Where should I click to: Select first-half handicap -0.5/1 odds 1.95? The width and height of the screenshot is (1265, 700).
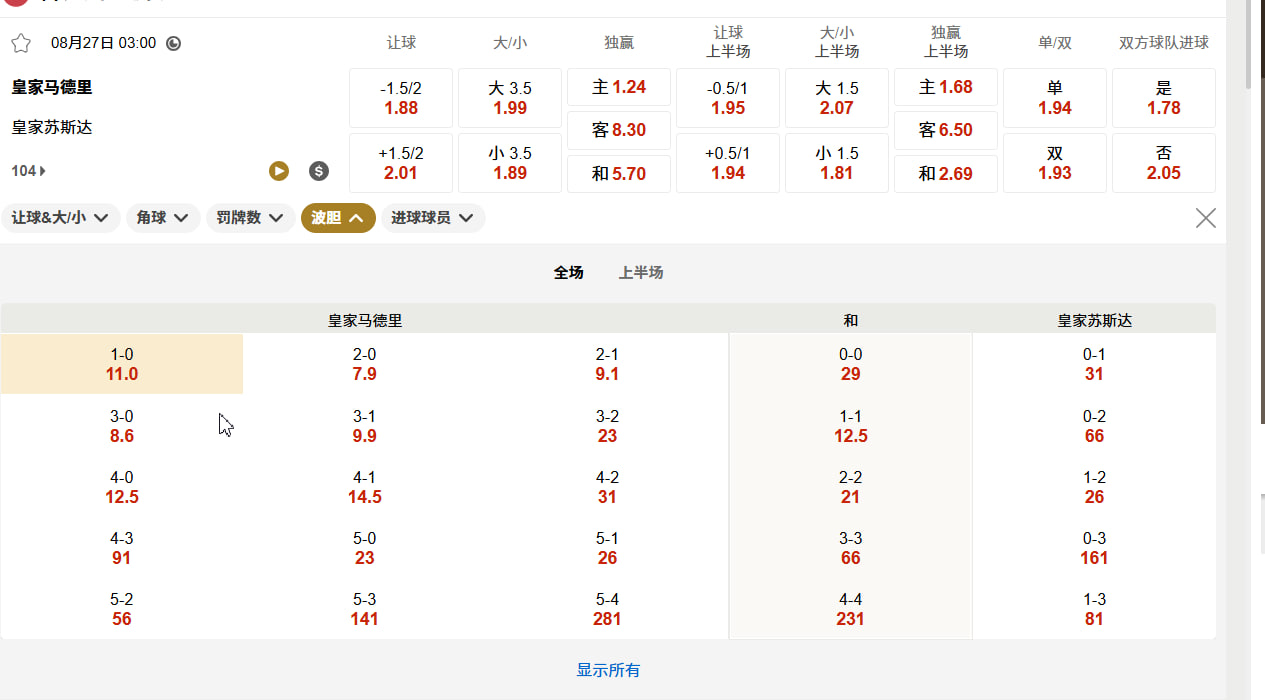728,98
